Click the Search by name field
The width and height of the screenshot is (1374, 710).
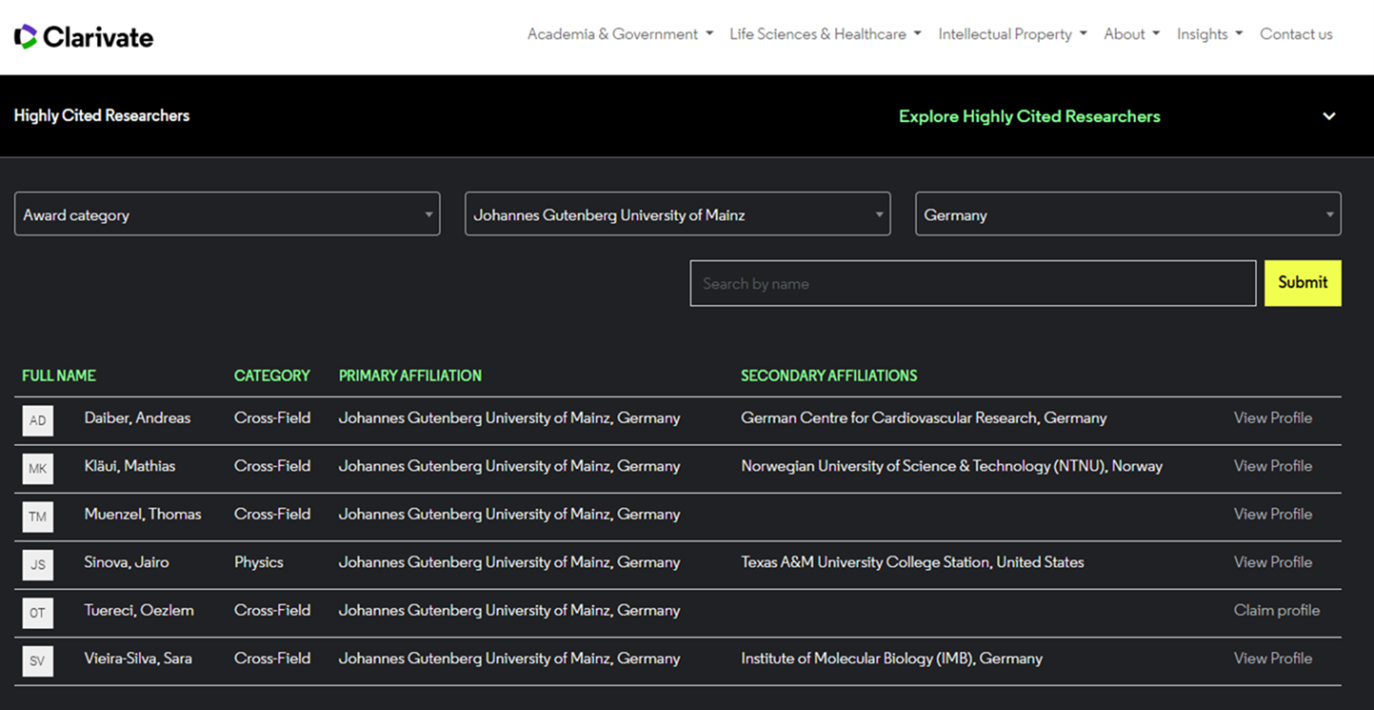(x=973, y=283)
